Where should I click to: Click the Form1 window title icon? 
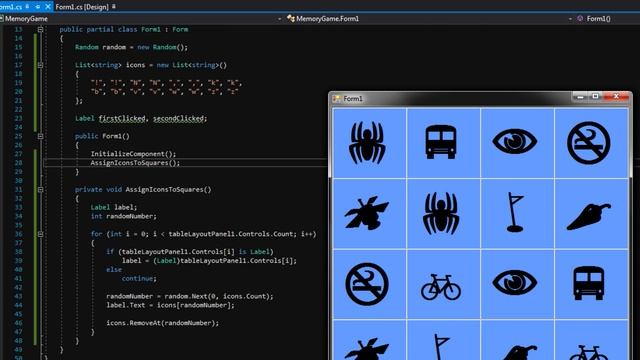[336, 99]
